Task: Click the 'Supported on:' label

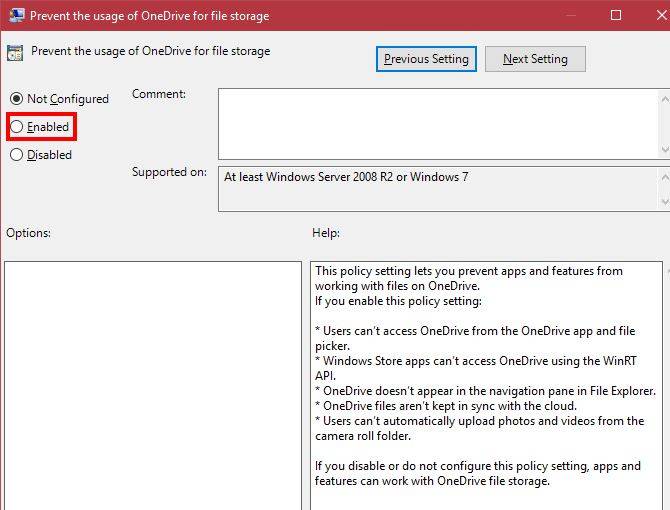Action: tap(169, 172)
